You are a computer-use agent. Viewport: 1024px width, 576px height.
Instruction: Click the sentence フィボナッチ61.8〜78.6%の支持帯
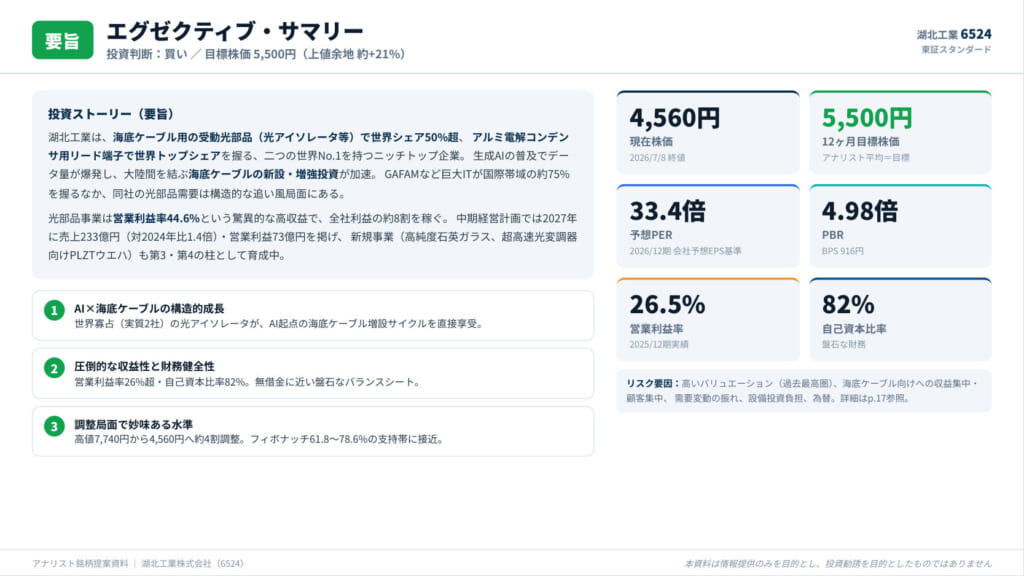click(349, 440)
